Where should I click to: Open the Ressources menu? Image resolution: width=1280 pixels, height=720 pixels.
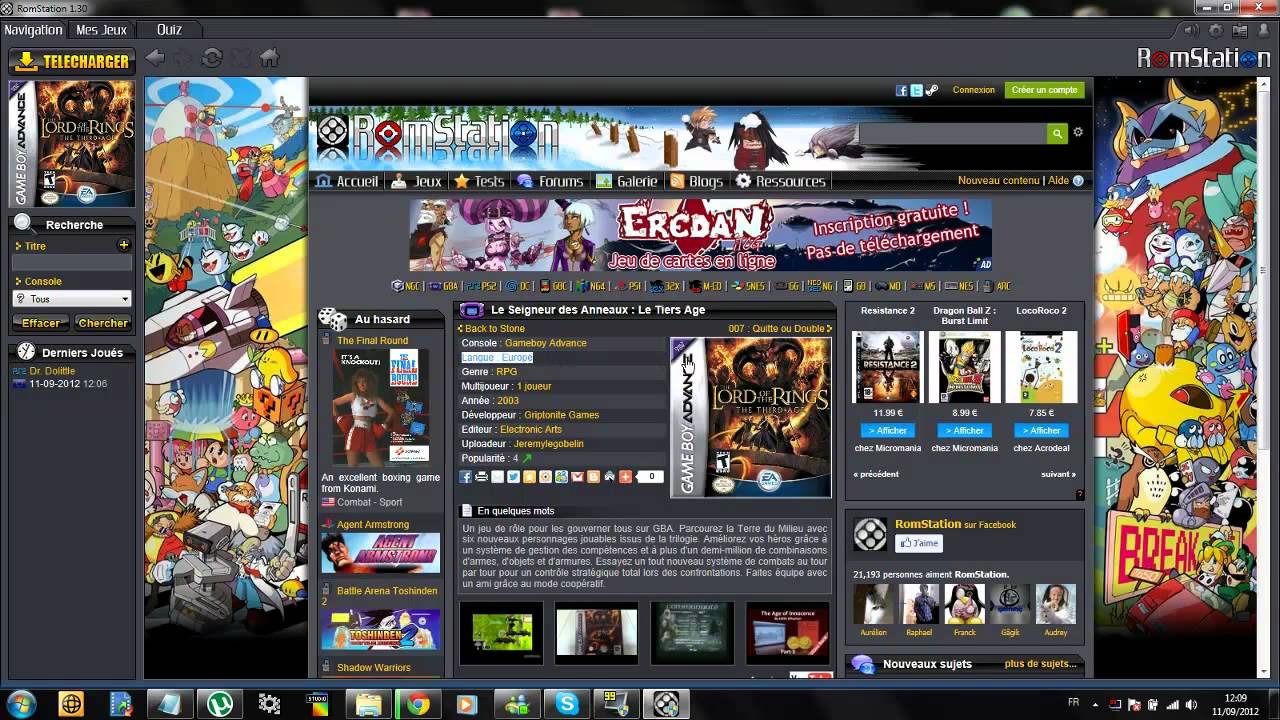point(781,181)
